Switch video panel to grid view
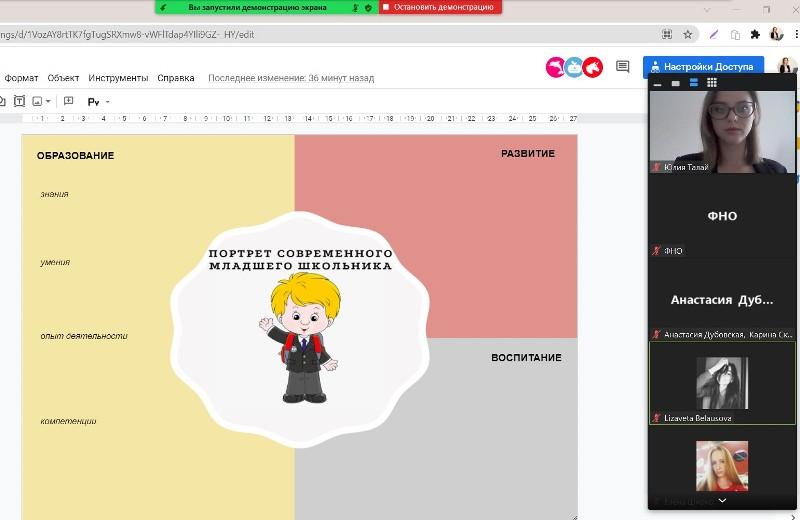Image resolution: width=800 pixels, height=520 pixels. tap(712, 83)
